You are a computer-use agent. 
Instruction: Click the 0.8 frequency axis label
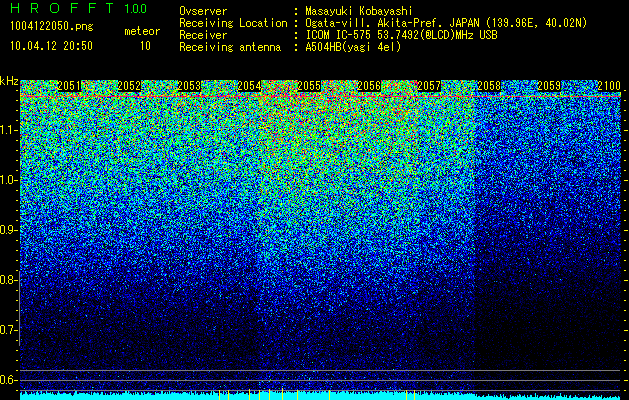click(7, 280)
